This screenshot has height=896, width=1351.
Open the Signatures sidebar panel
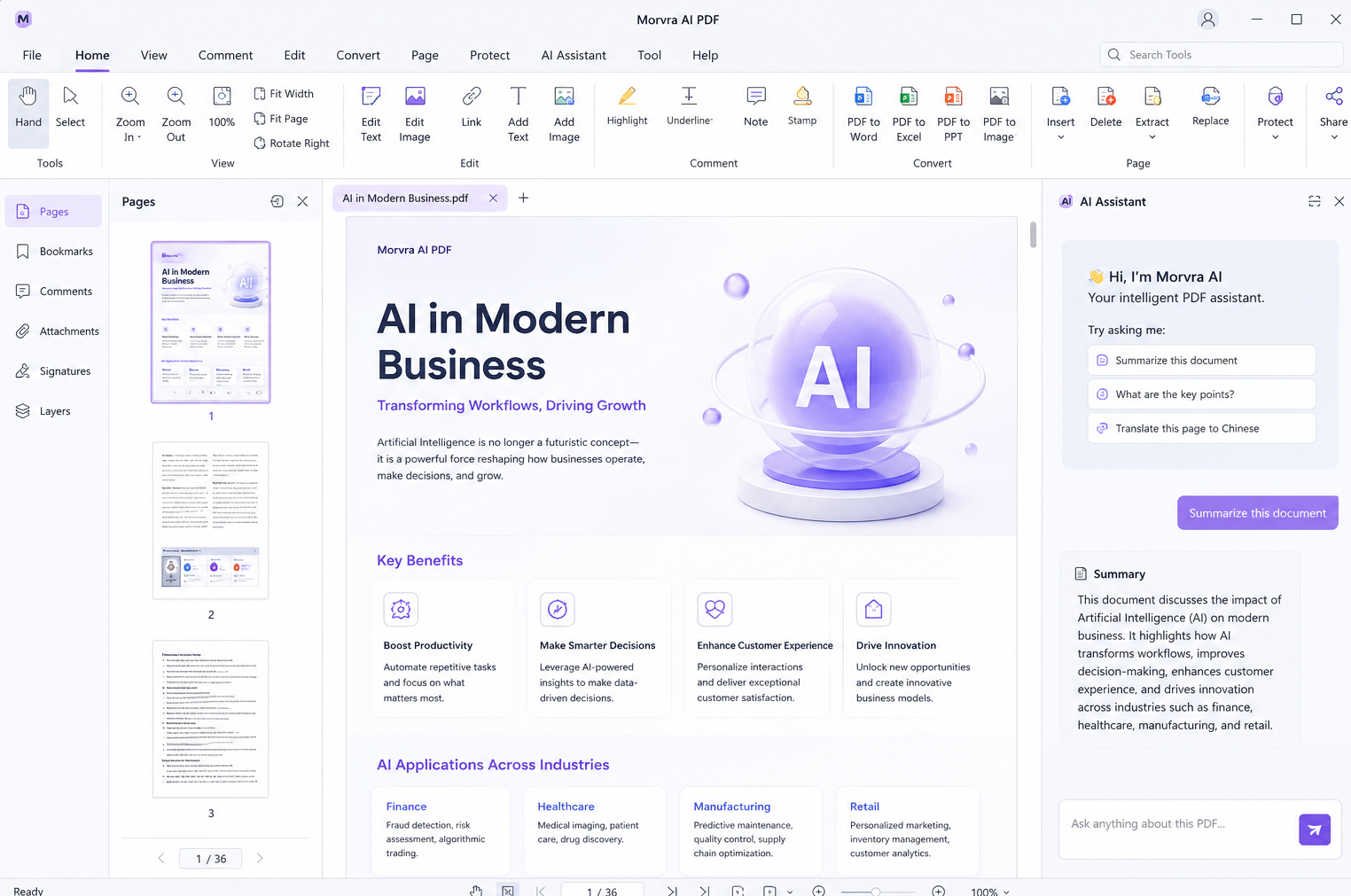(x=54, y=370)
